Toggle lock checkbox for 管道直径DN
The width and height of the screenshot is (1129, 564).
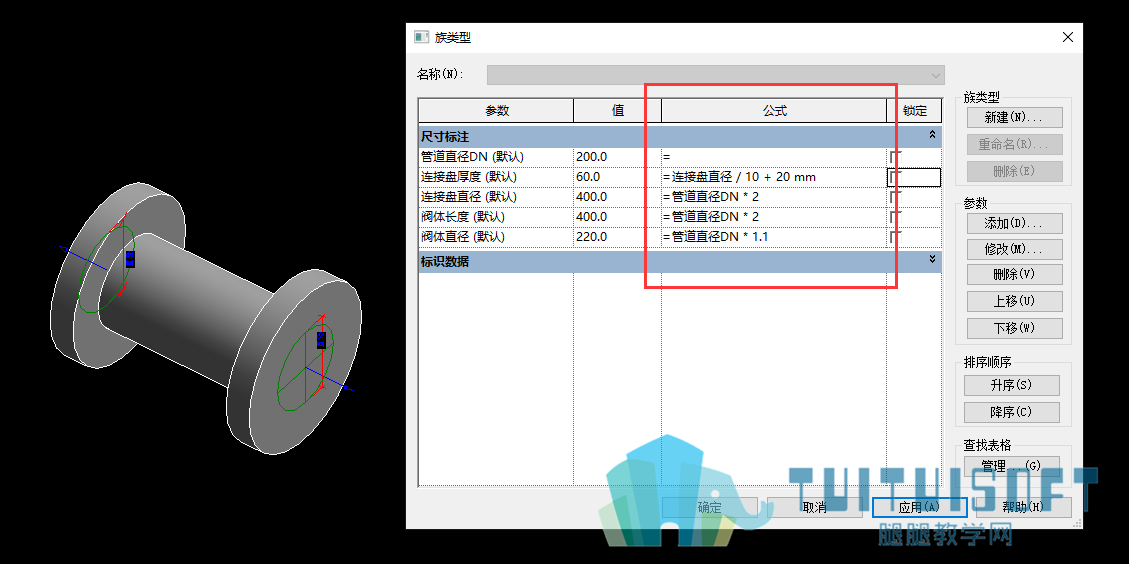pos(895,156)
